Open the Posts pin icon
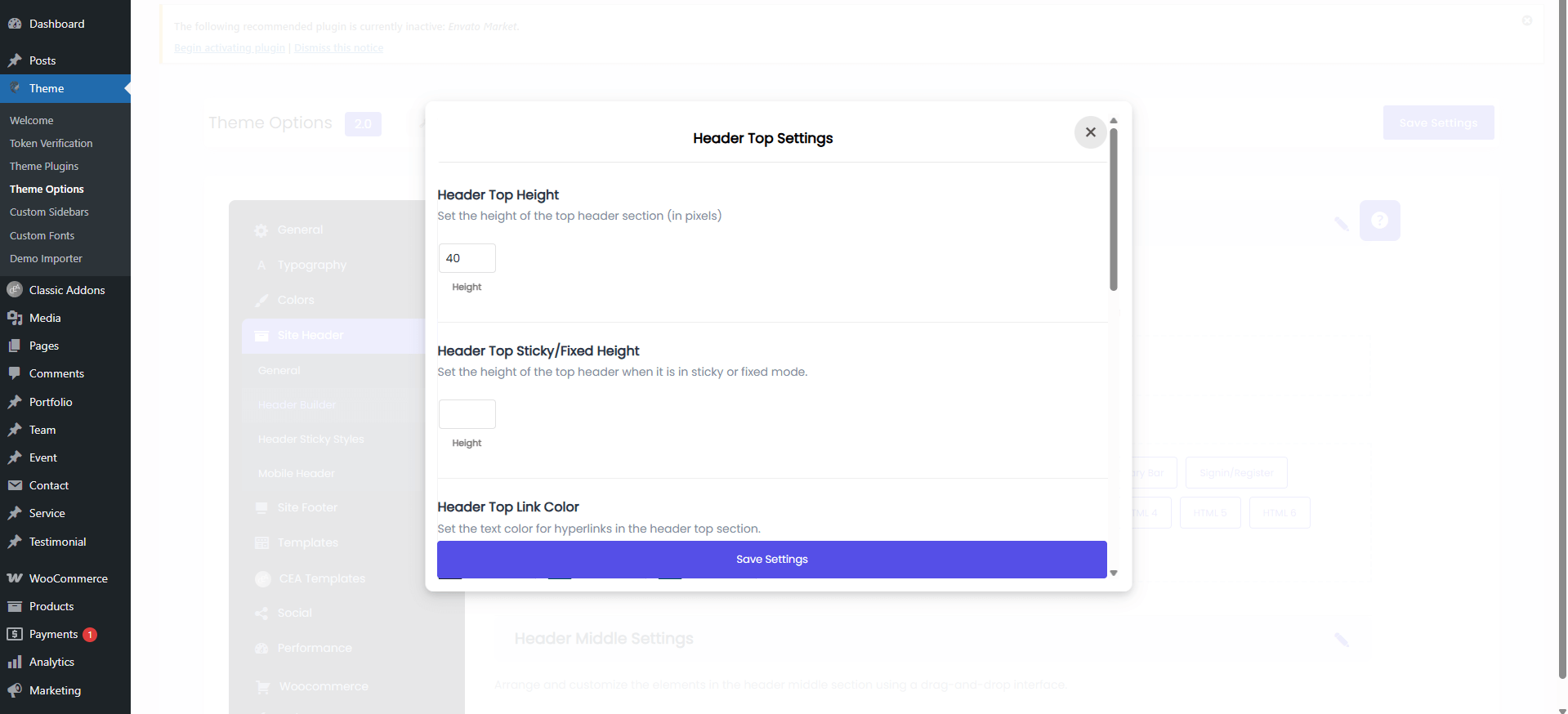Screen dimensions: 1568x714 click(x=15, y=60)
